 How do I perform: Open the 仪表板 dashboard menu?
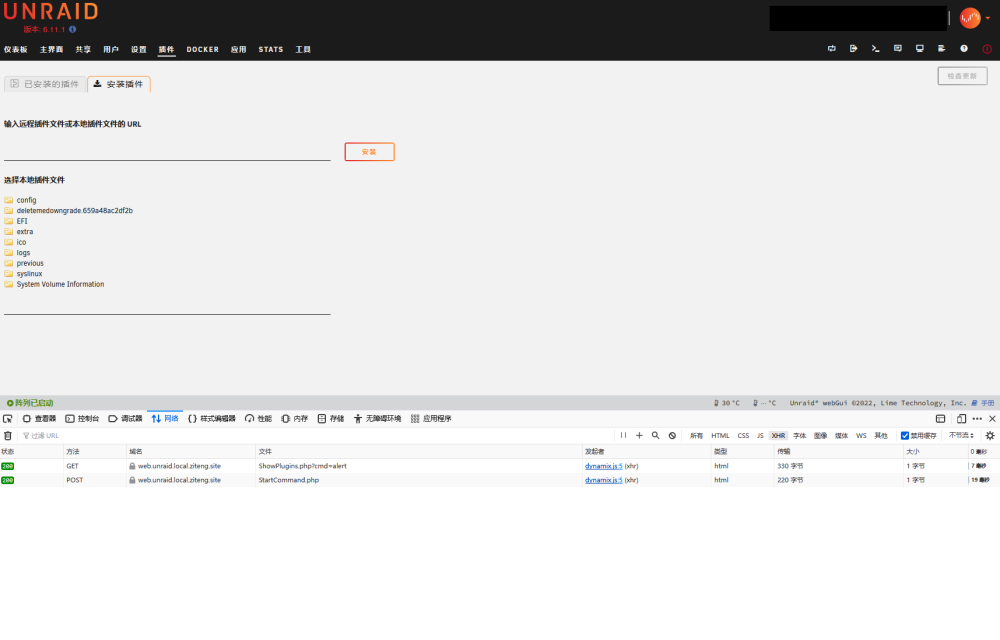pos(15,49)
